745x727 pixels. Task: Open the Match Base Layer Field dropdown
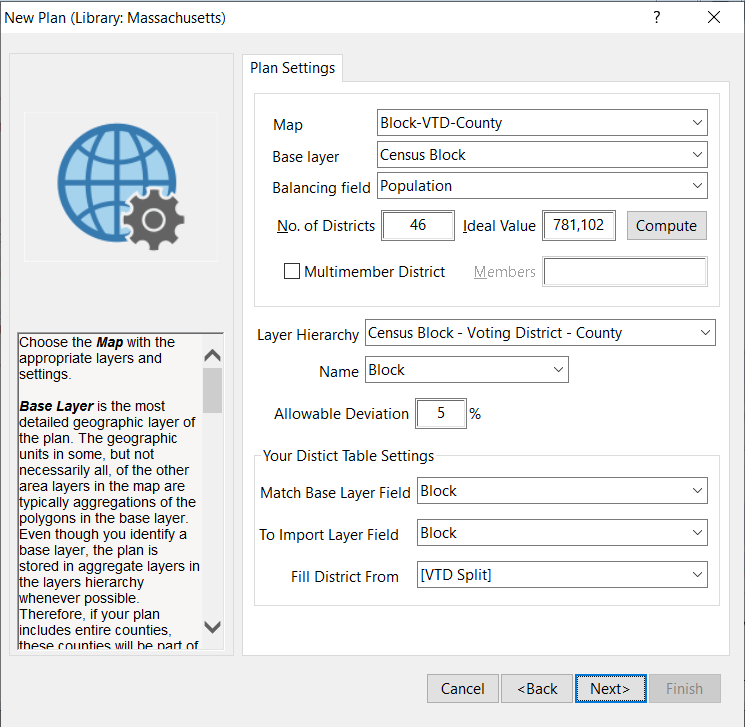562,491
